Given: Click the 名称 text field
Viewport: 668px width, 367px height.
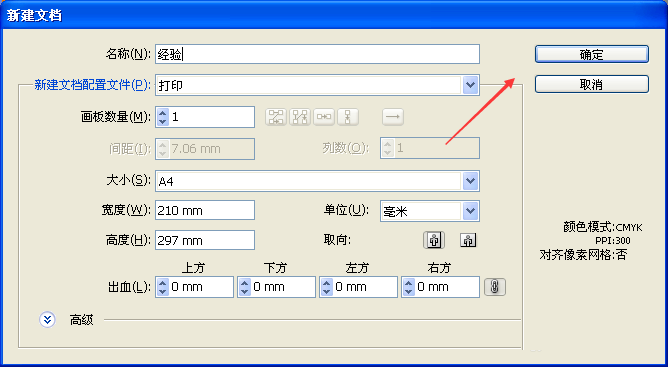Looking at the screenshot, I should click(317, 54).
